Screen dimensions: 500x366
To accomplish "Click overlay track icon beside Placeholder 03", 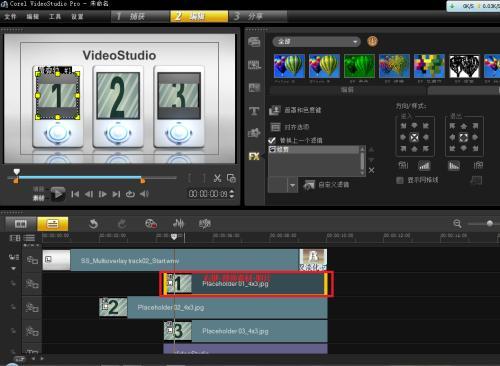I will (32, 331).
